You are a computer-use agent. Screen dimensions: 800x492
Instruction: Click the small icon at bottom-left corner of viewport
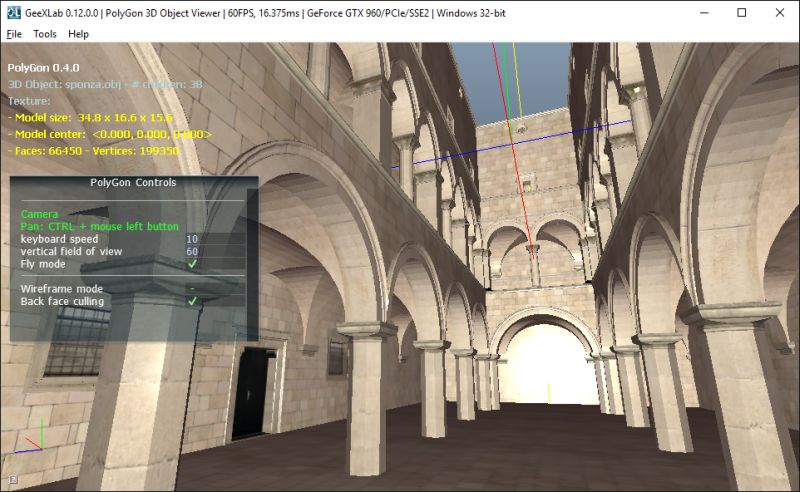(13, 479)
